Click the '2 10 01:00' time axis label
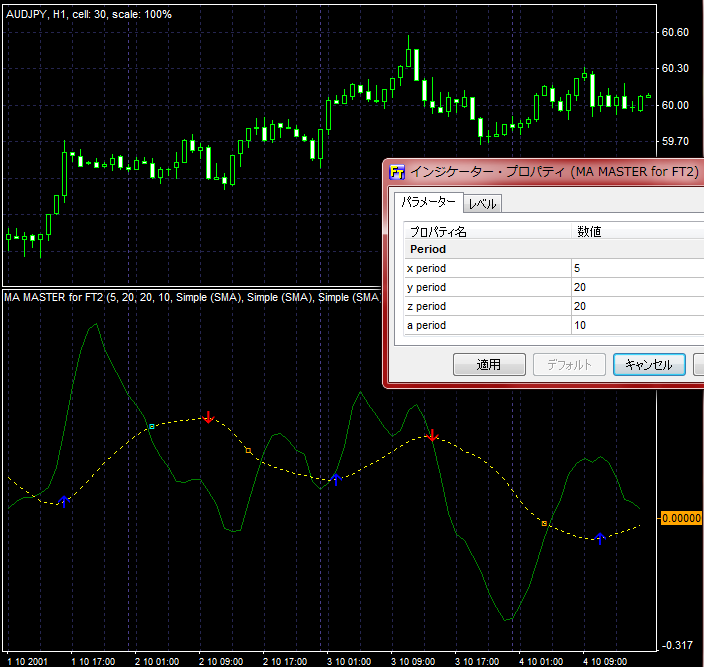This screenshot has height=667, width=704. tap(157, 662)
